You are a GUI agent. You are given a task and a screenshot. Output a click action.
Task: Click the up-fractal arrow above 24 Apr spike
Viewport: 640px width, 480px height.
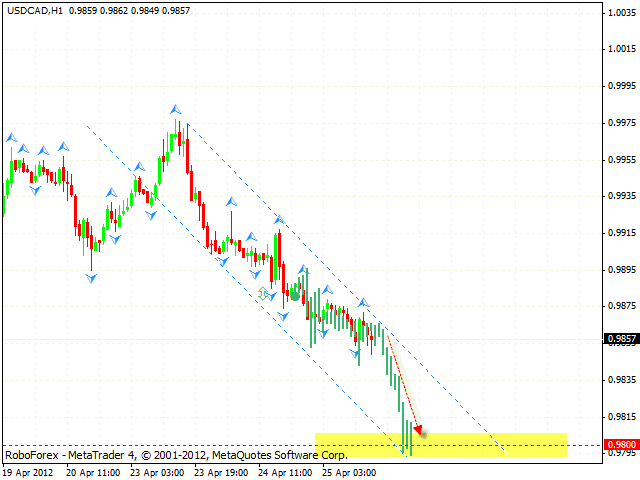(280, 222)
